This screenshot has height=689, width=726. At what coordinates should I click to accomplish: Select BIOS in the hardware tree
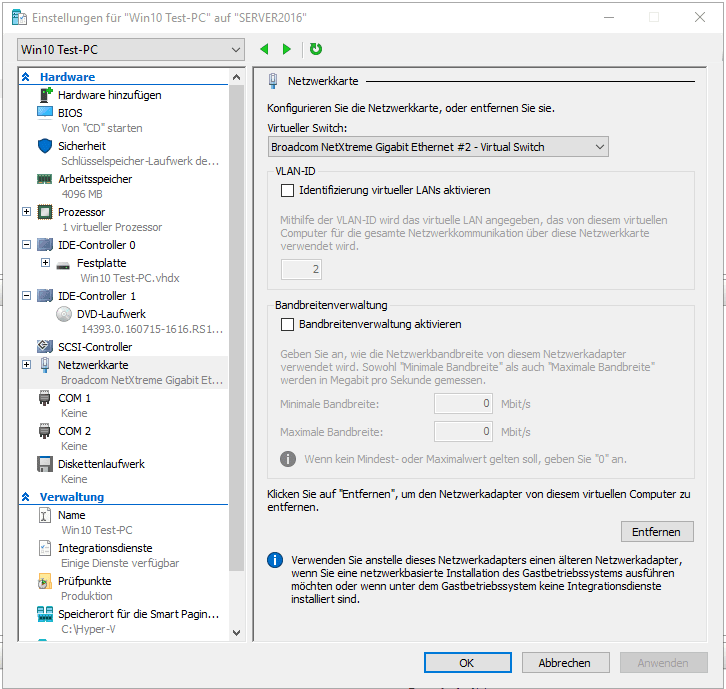click(x=70, y=113)
